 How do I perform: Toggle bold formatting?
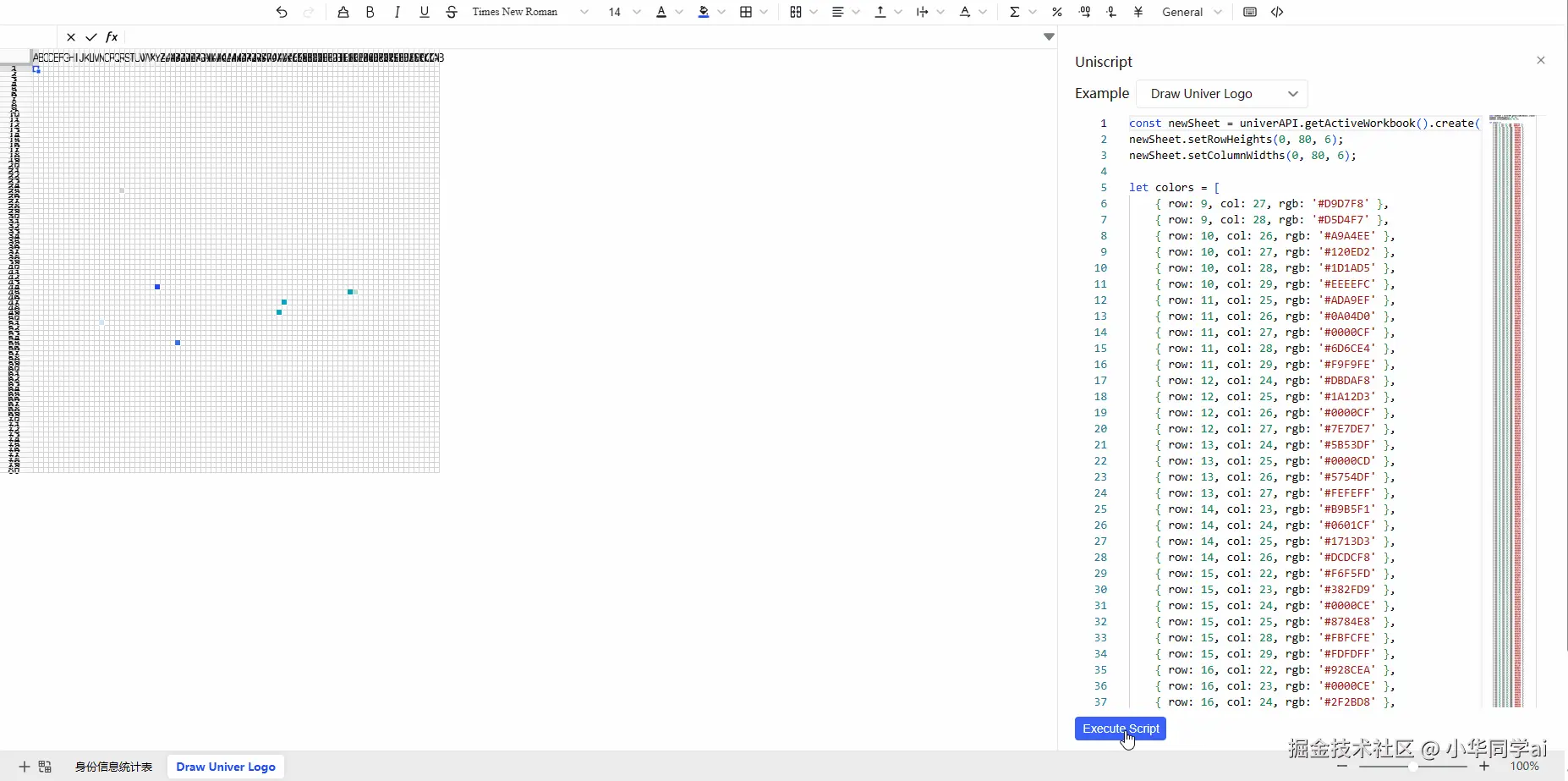[370, 12]
